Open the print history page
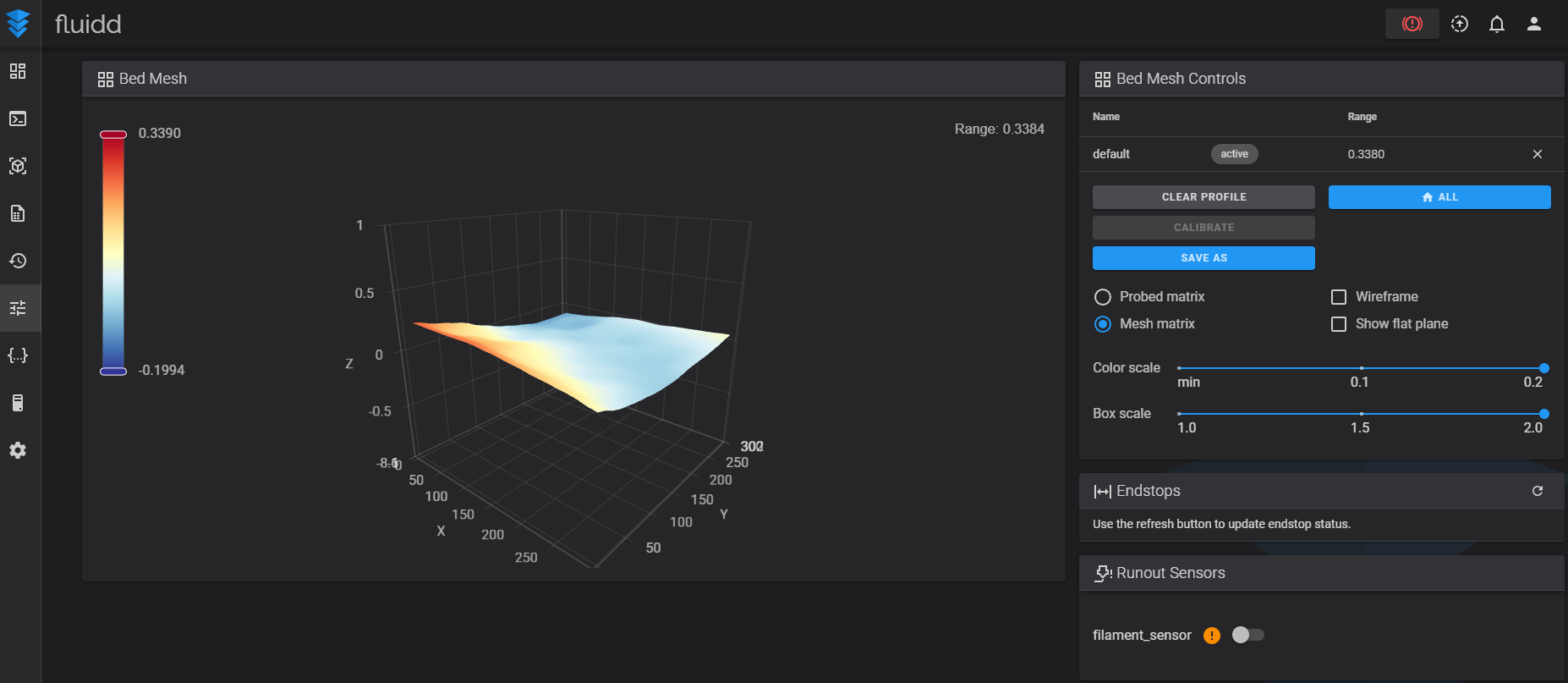This screenshot has width=1568, height=683. pos(18,261)
